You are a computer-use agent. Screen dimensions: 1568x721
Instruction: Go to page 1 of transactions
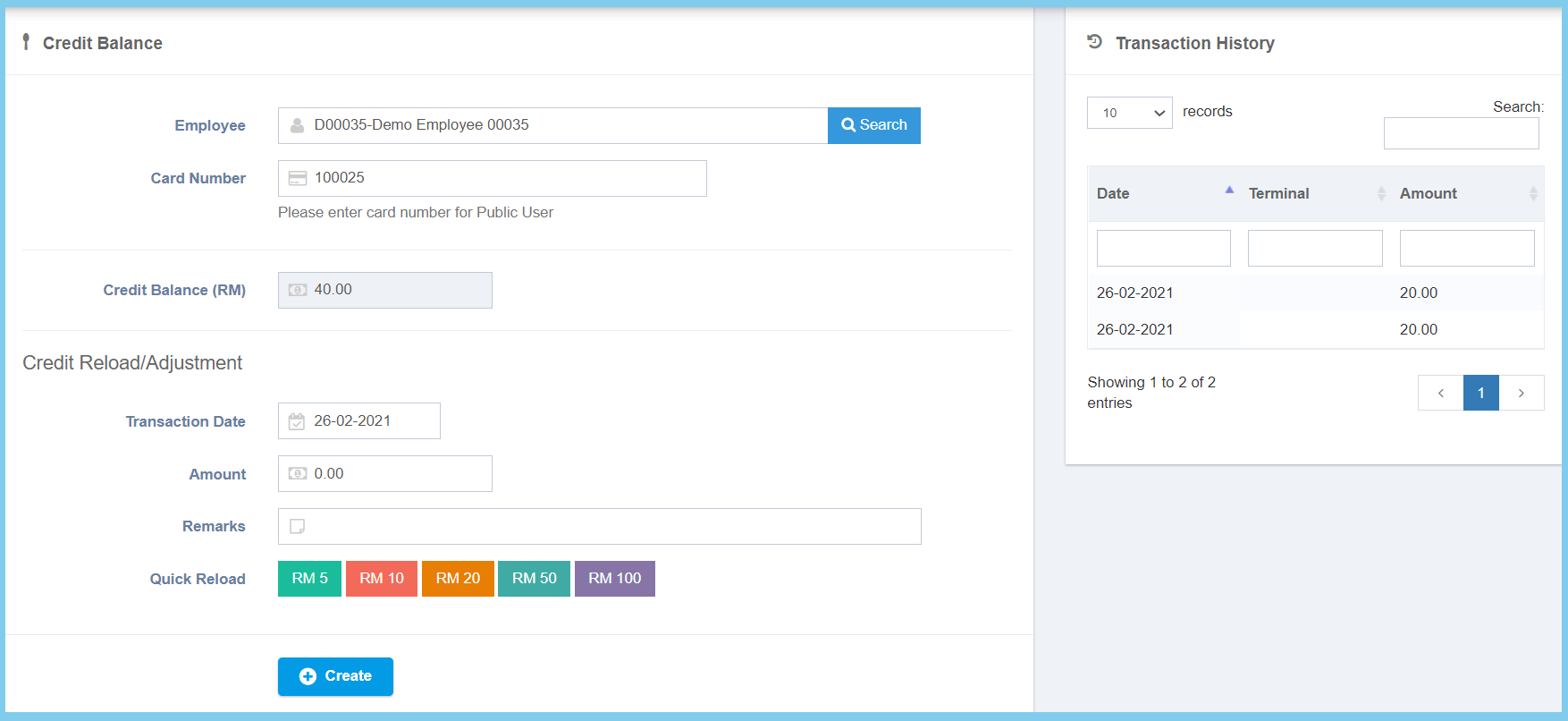click(1480, 393)
